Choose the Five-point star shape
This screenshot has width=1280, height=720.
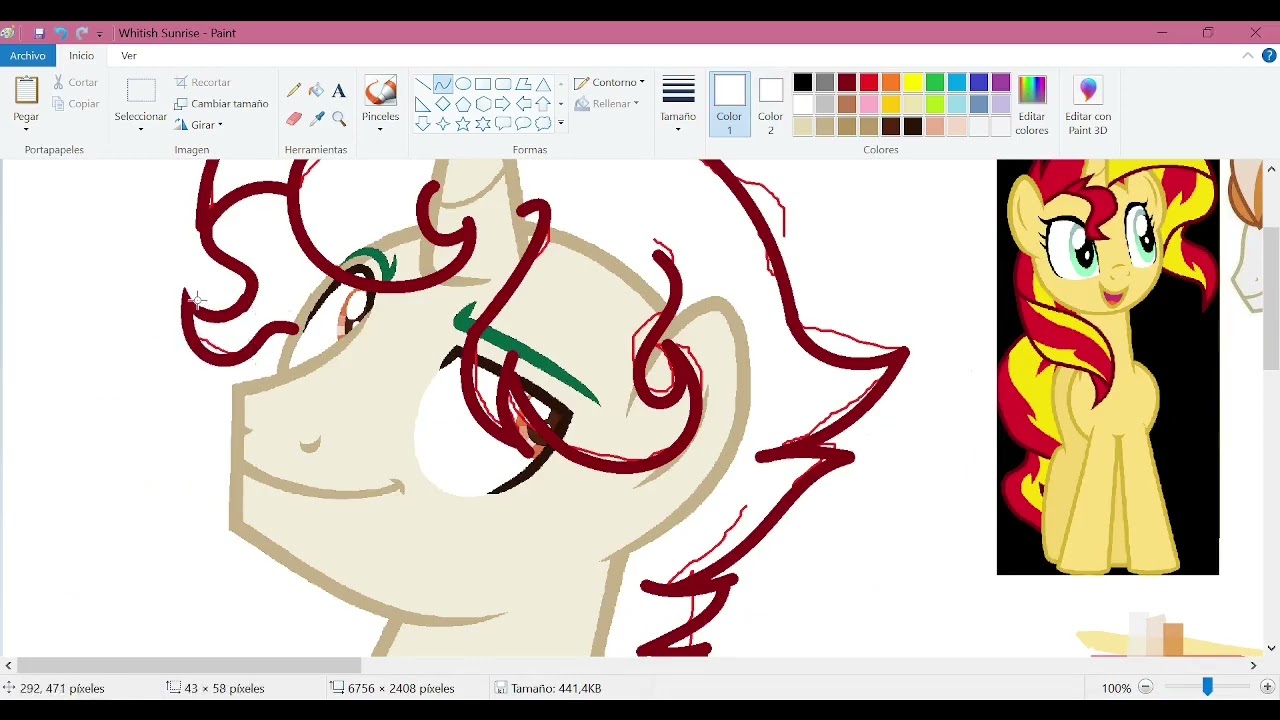click(463, 124)
